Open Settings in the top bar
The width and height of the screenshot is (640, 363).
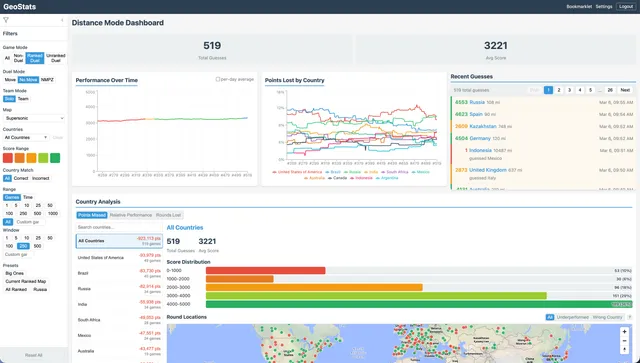[x=604, y=7]
